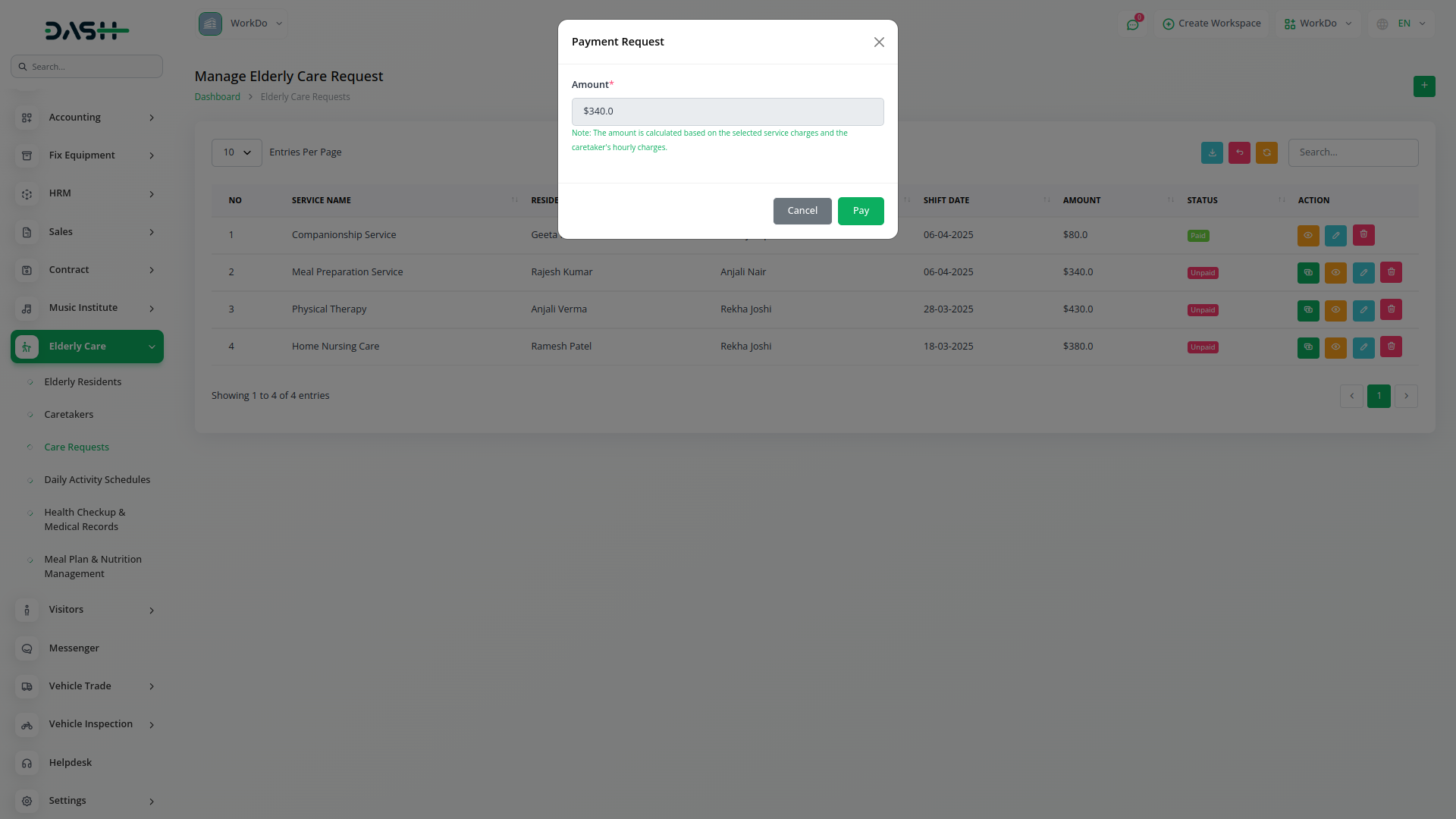The height and width of the screenshot is (819, 1456).
Task: View the Companionship Service request details
Action: pyautogui.click(x=1307, y=235)
